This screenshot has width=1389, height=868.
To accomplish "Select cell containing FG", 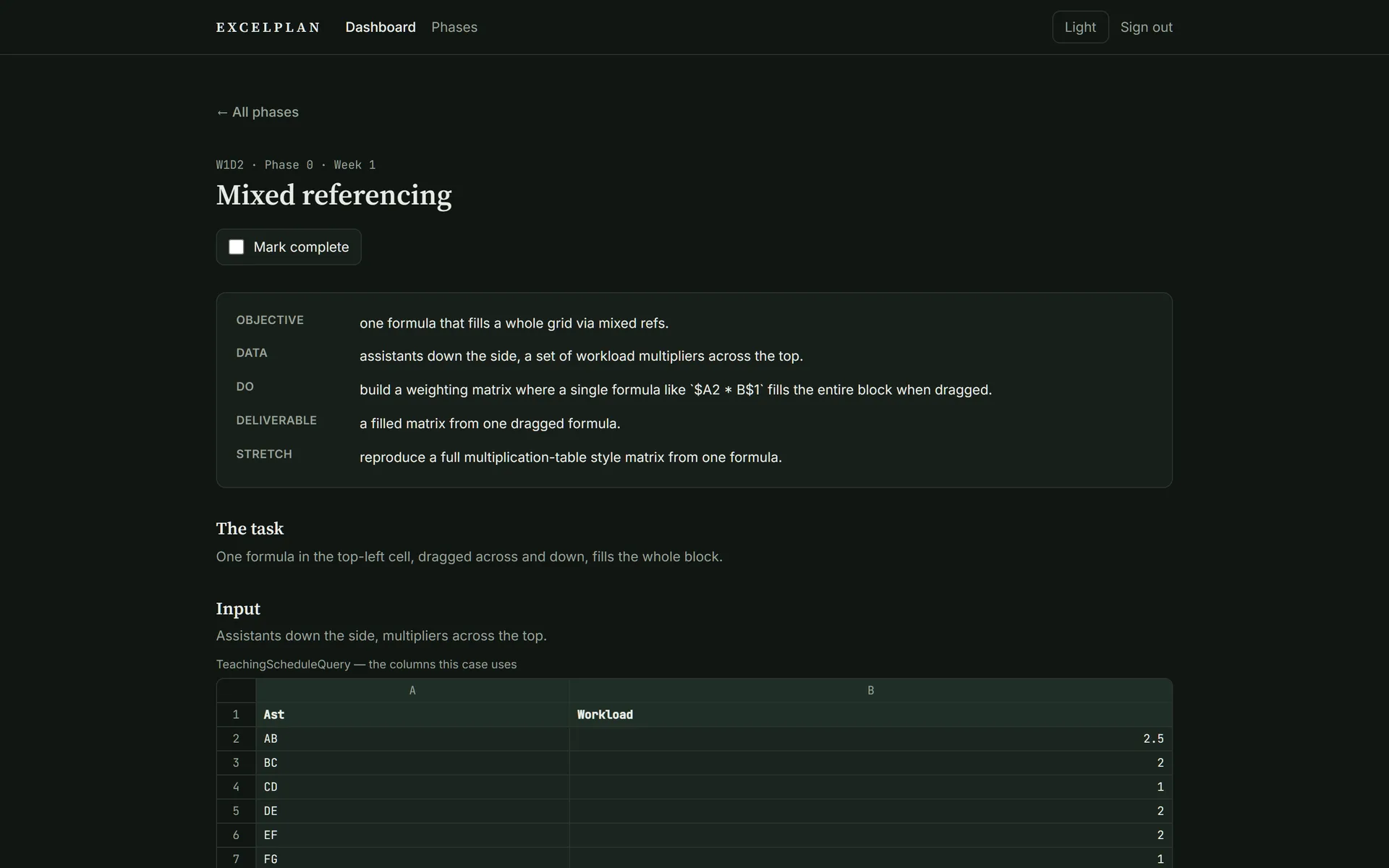I will pyautogui.click(x=412, y=859).
